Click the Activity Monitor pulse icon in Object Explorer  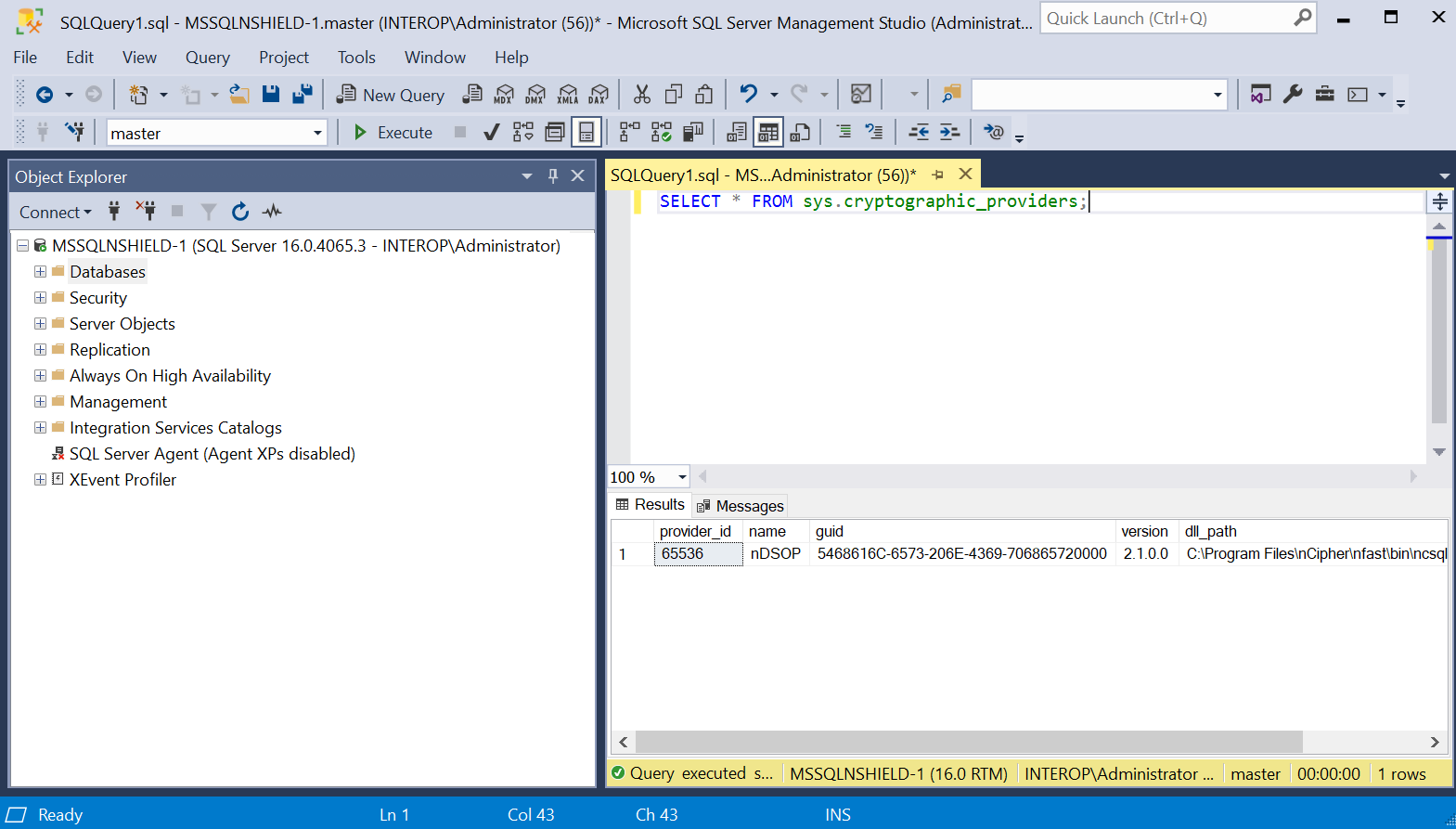point(272,212)
